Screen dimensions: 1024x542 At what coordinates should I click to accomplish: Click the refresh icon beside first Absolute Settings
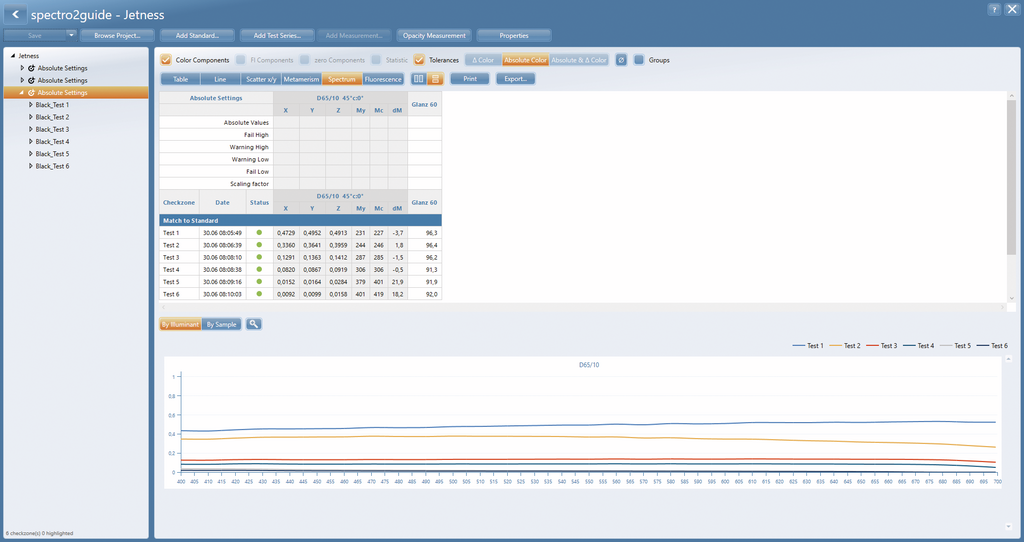[31, 68]
